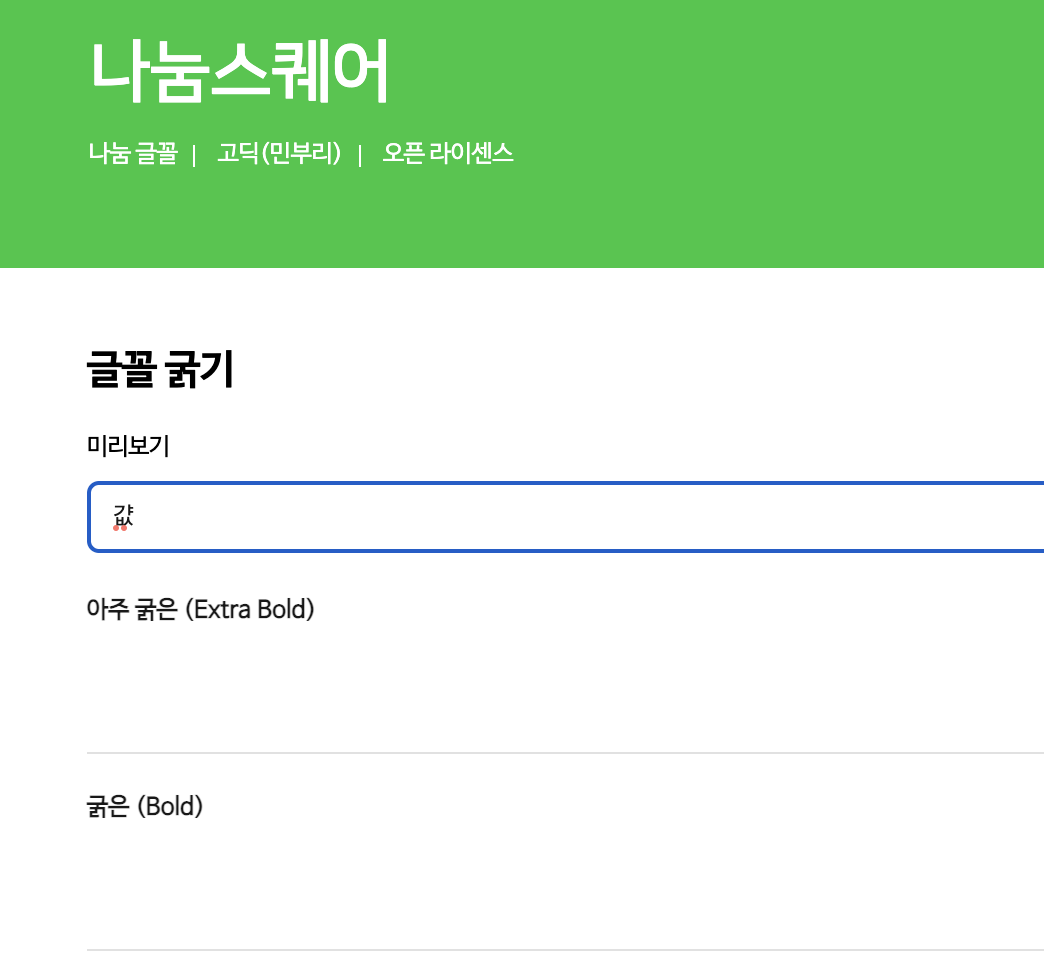Click the 글꼴 굵기 section heading
The image size is (1044, 970).
point(160,371)
